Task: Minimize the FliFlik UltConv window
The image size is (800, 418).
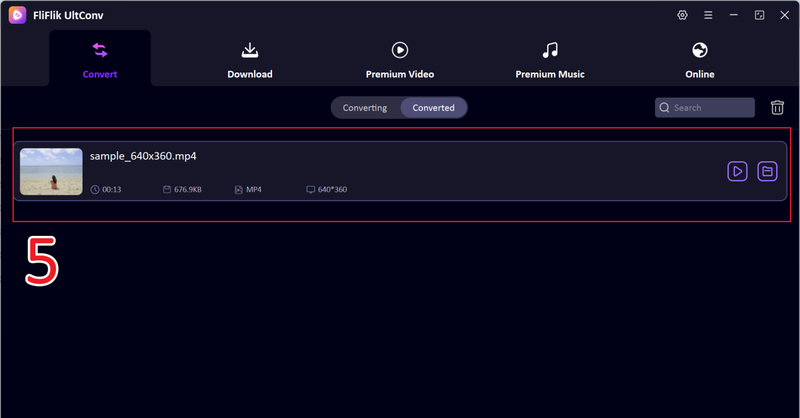Action: click(x=734, y=15)
